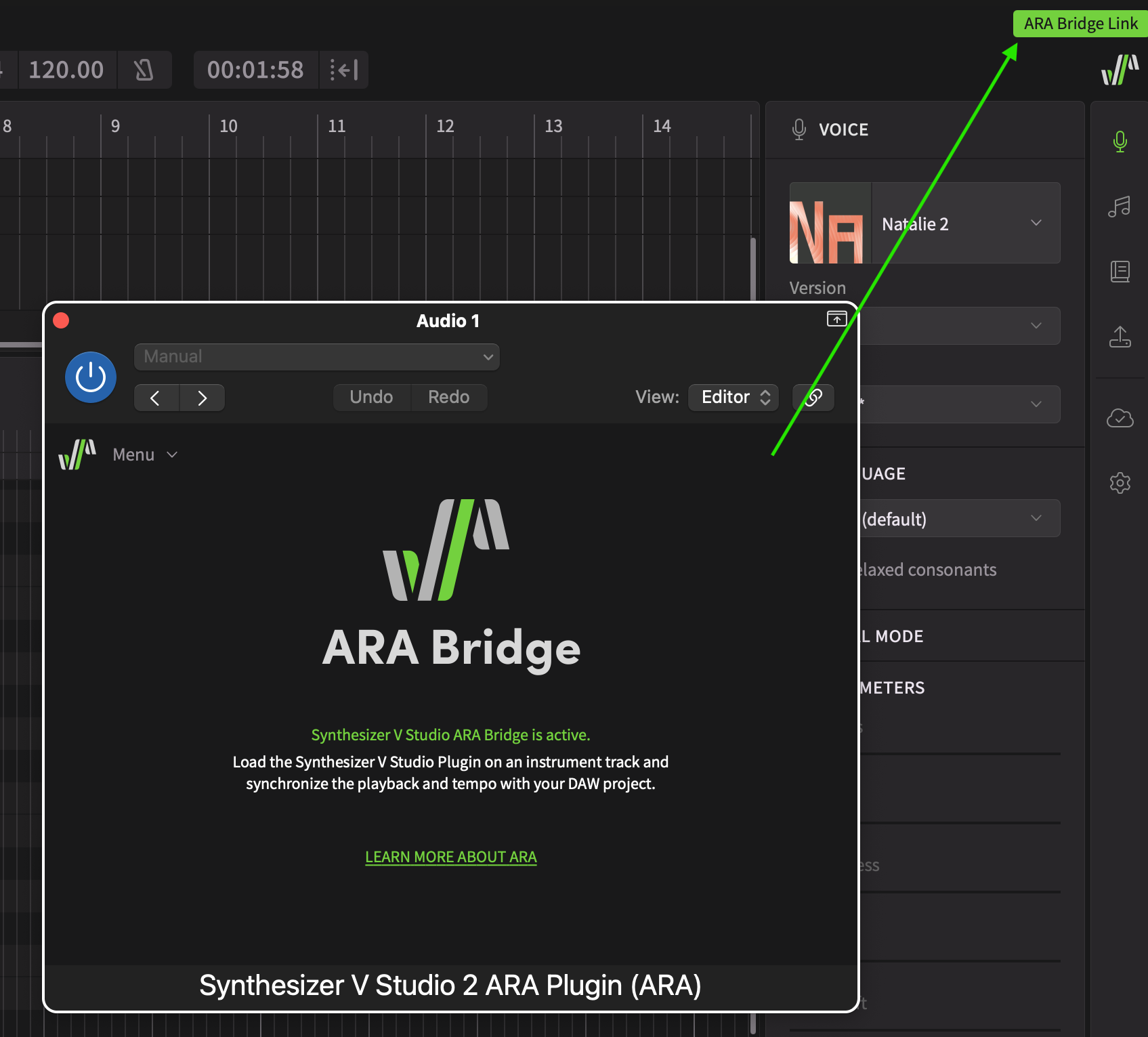Close the Audio 1 plugin window
The height and width of the screenshot is (1037, 1148).
[61, 320]
